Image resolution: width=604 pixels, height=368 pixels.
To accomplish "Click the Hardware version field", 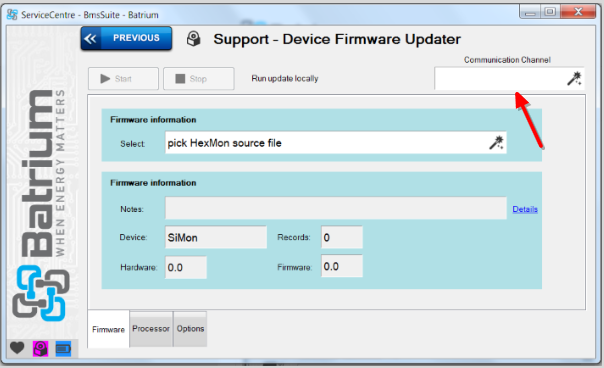I will [186, 267].
